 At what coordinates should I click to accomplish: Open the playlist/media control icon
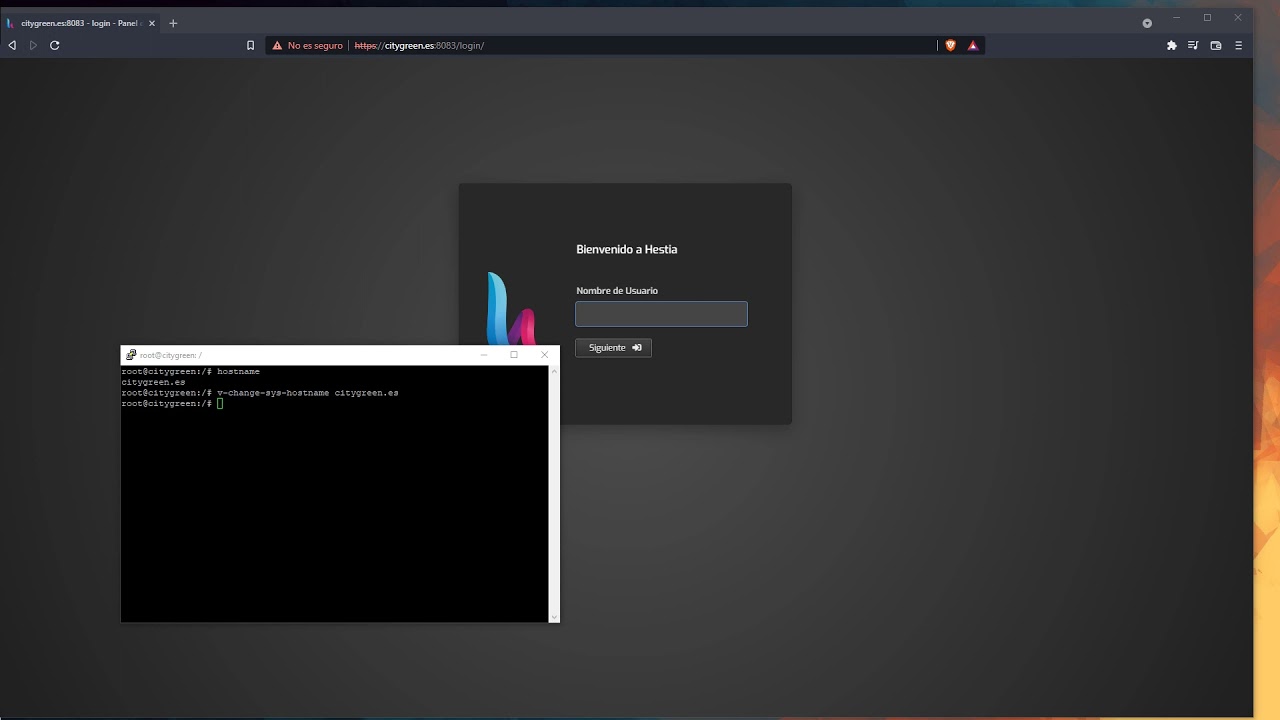[1193, 45]
